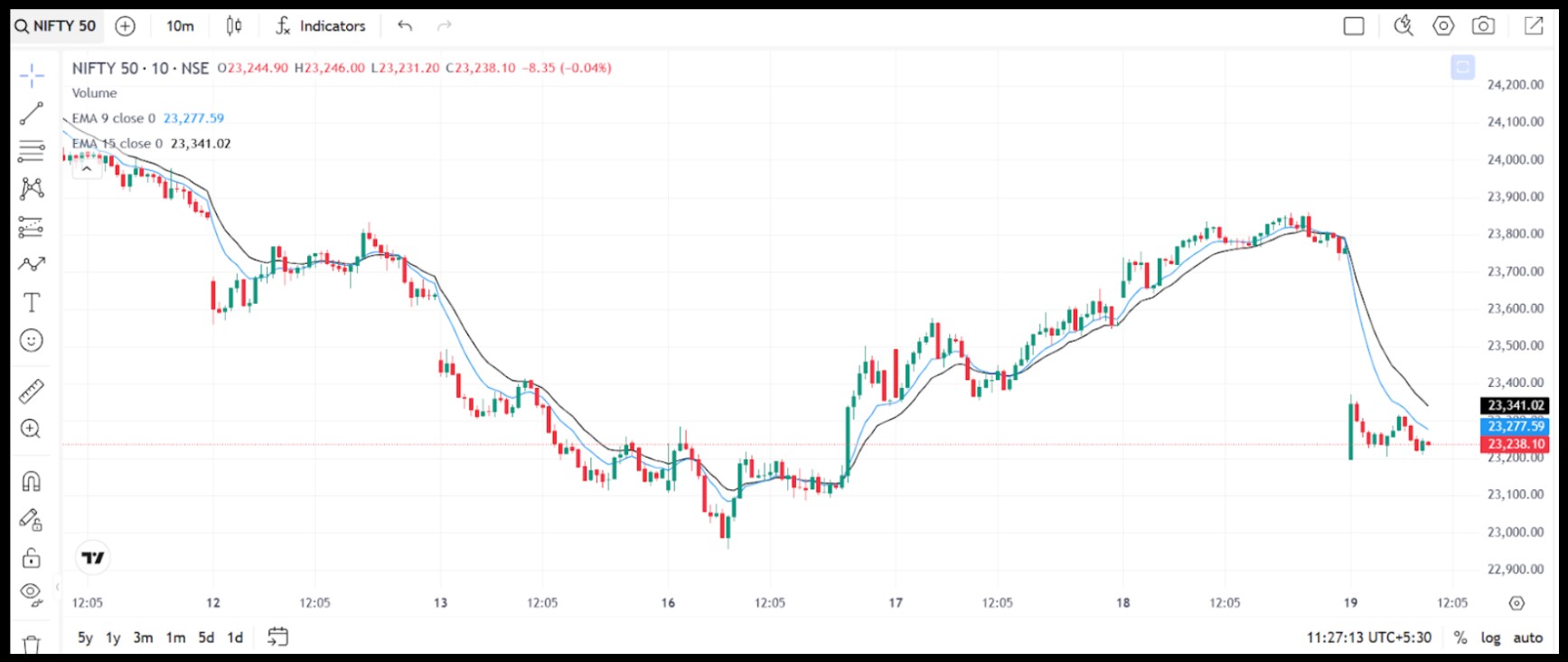Open chart in popup window icon

tap(1534, 26)
